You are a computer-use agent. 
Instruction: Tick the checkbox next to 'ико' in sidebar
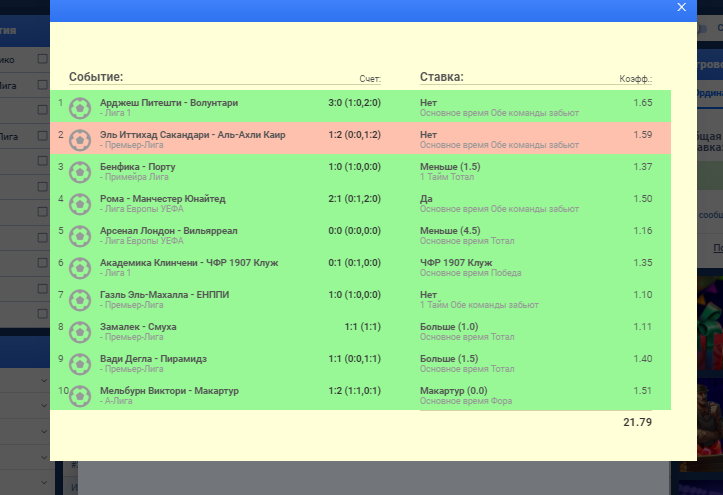42,60
